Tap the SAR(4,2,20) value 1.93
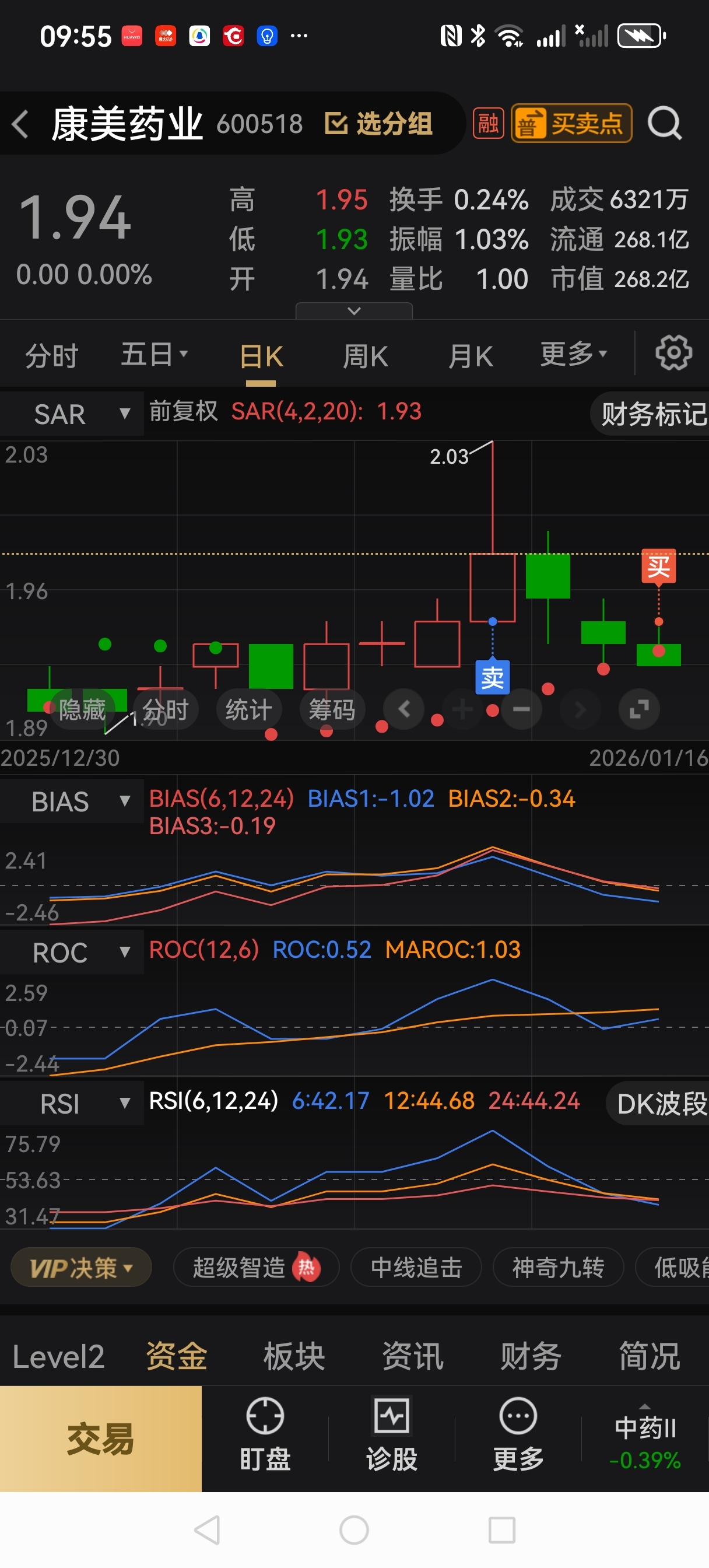Image resolution: width=709 pixels, height=1568 pixels. pos(399,411)
